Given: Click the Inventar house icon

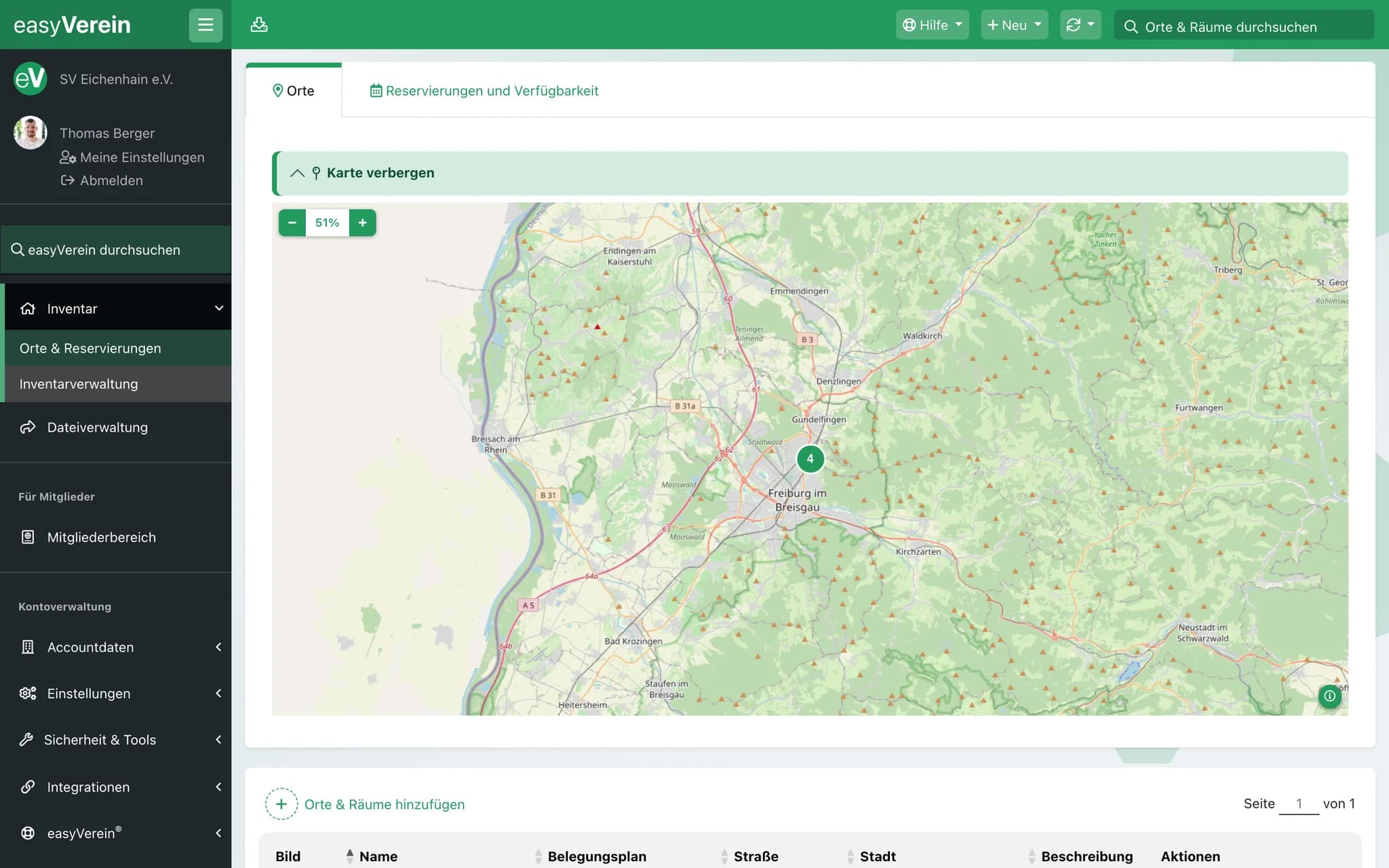Looking at the screenshot, I should pyautogui.click(x=28, y=309).
